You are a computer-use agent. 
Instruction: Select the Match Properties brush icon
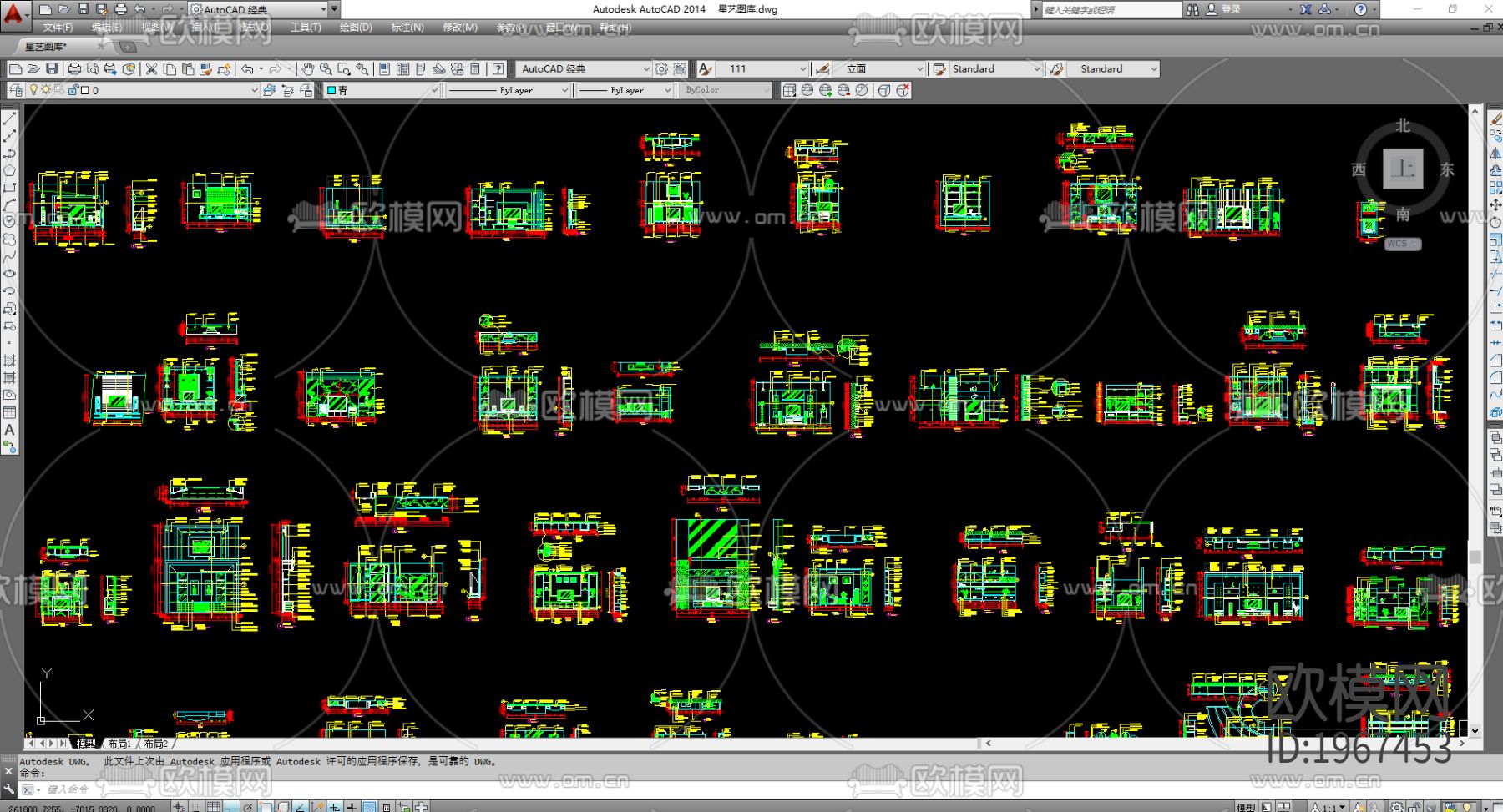[205, 68]
